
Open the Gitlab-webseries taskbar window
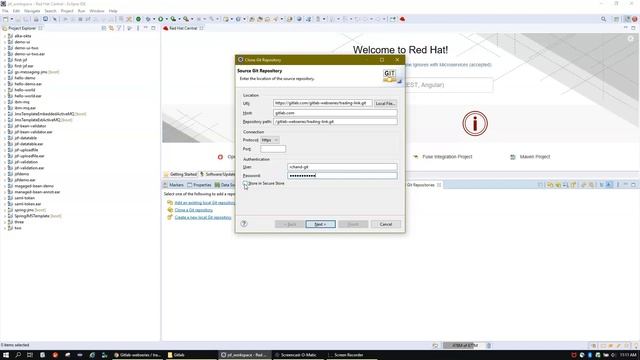[x=137, y=355]
